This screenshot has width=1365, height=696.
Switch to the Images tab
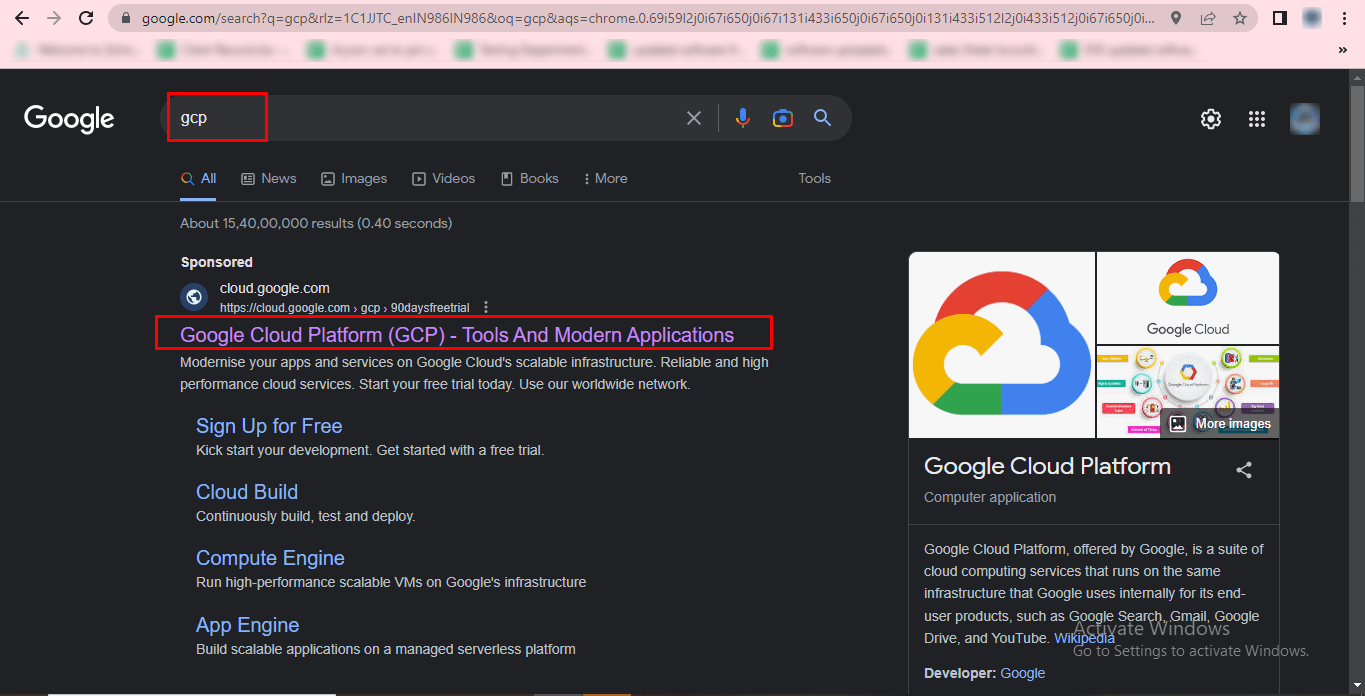tap(354, 178)
